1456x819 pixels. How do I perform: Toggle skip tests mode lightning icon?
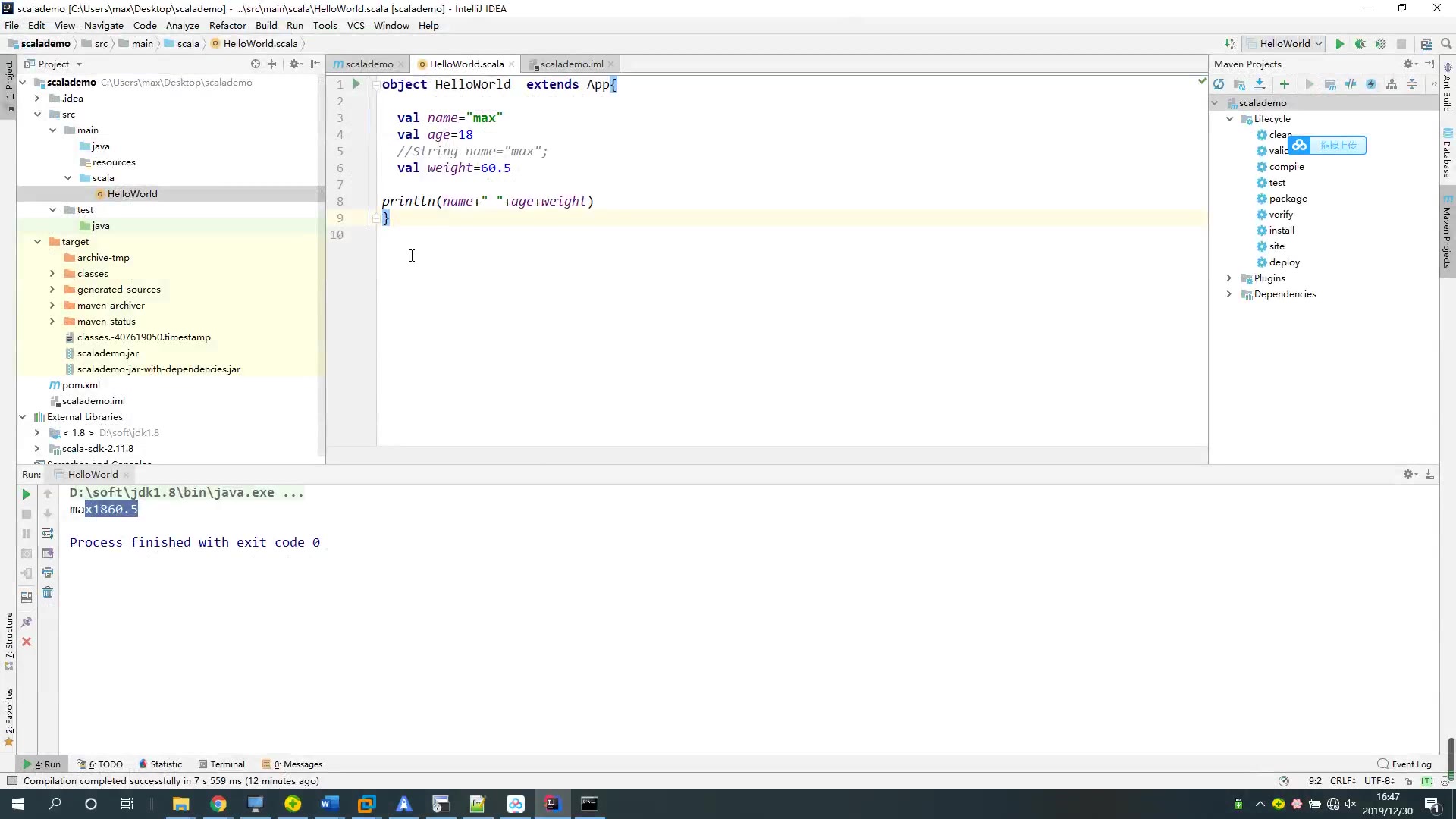coord(1371,85)
